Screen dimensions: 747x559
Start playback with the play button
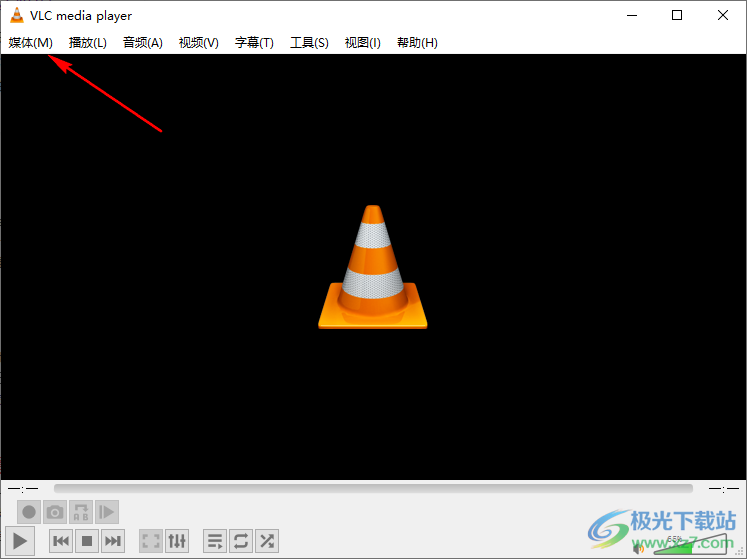pos(20,541)
